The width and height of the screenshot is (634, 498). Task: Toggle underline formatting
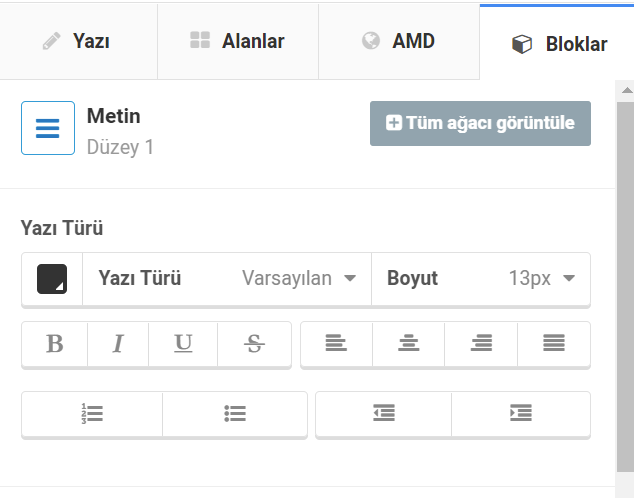pos(183,344)
